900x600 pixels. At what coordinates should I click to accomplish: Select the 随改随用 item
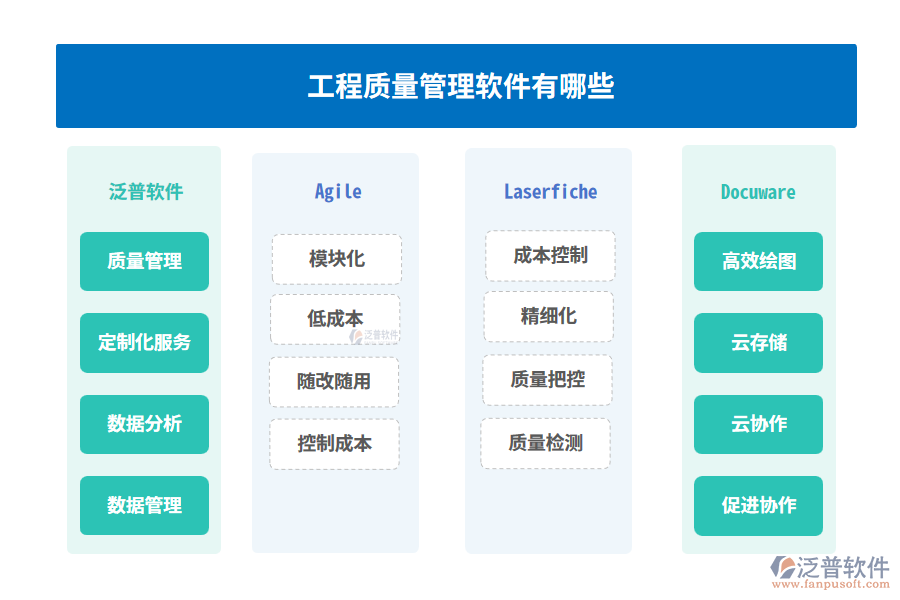coord(334,381)
